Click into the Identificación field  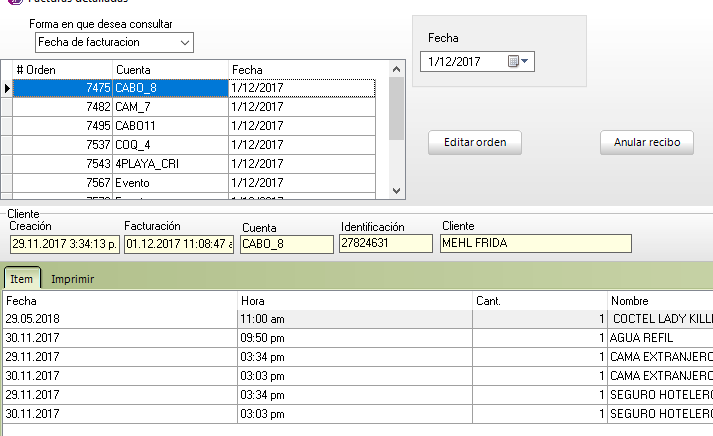(x=385, y=244)
